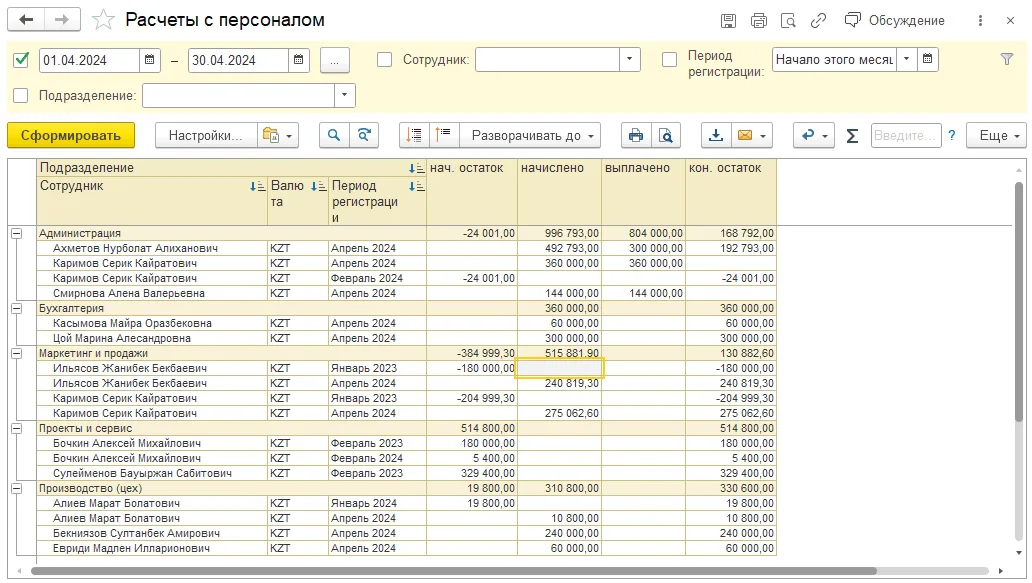Screen dimensions: 1032x583
Task: Click the period selection ellipsis button
Action: click(335, 61)
